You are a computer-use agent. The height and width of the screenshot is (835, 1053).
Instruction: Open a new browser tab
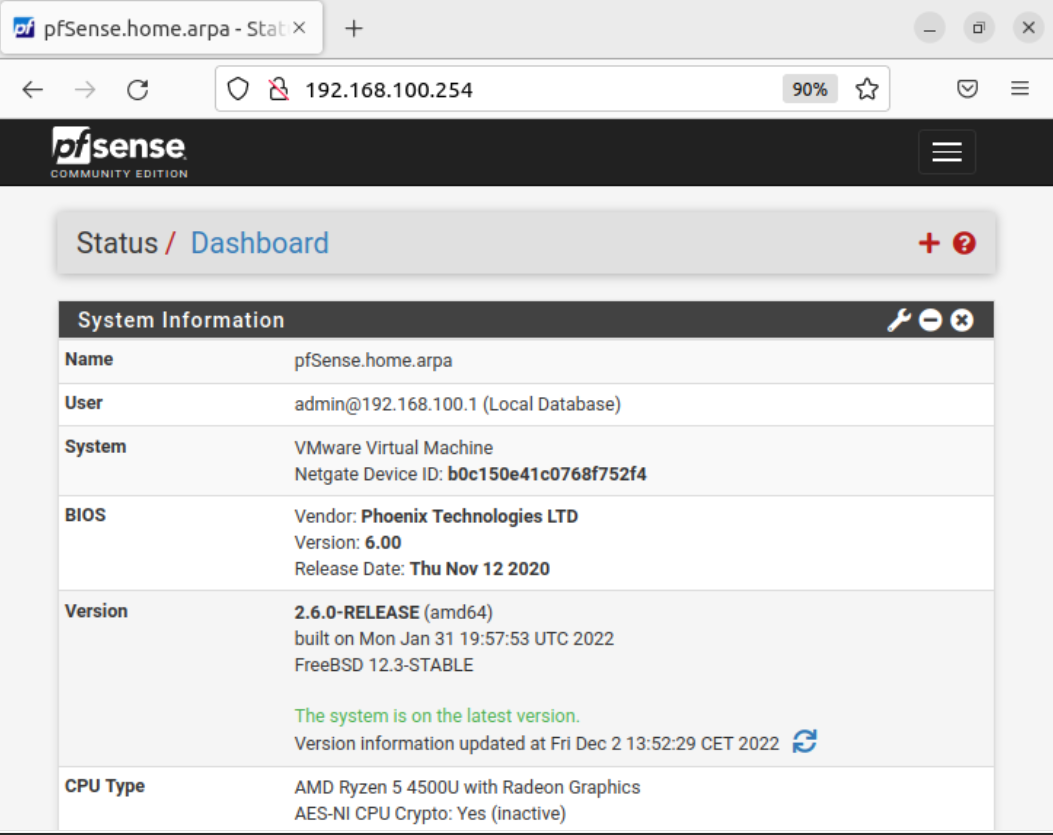pyautogui.click(x=353, y=28)
